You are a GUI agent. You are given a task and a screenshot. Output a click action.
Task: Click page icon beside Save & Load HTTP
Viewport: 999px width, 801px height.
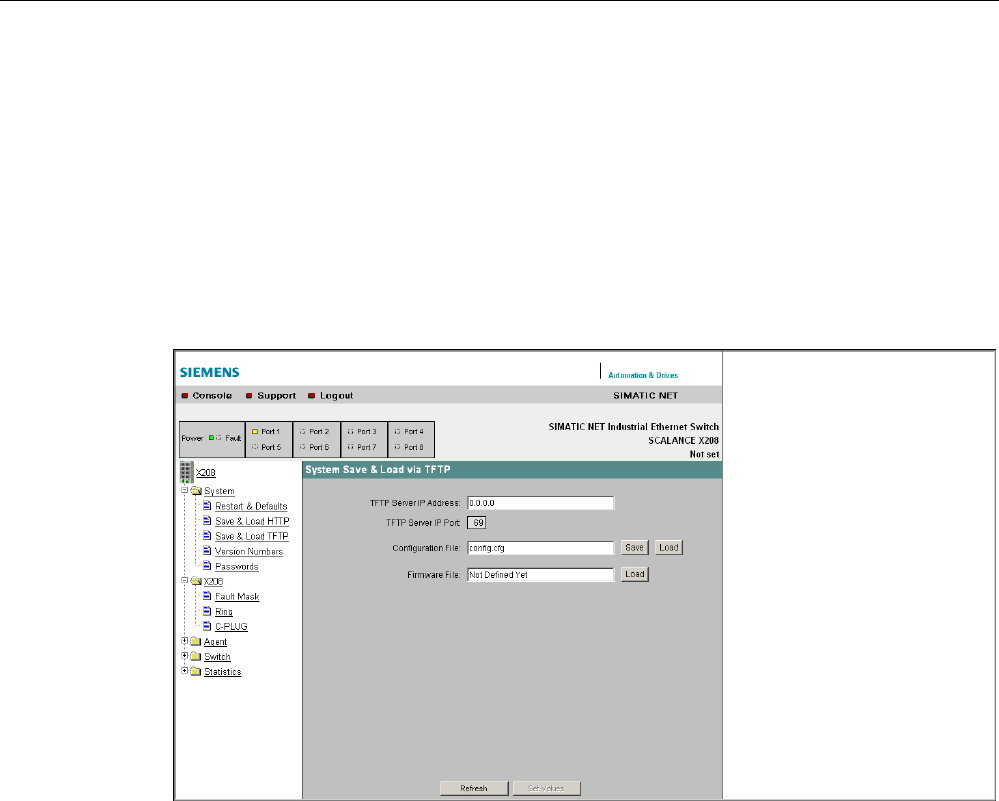point(207,521)
